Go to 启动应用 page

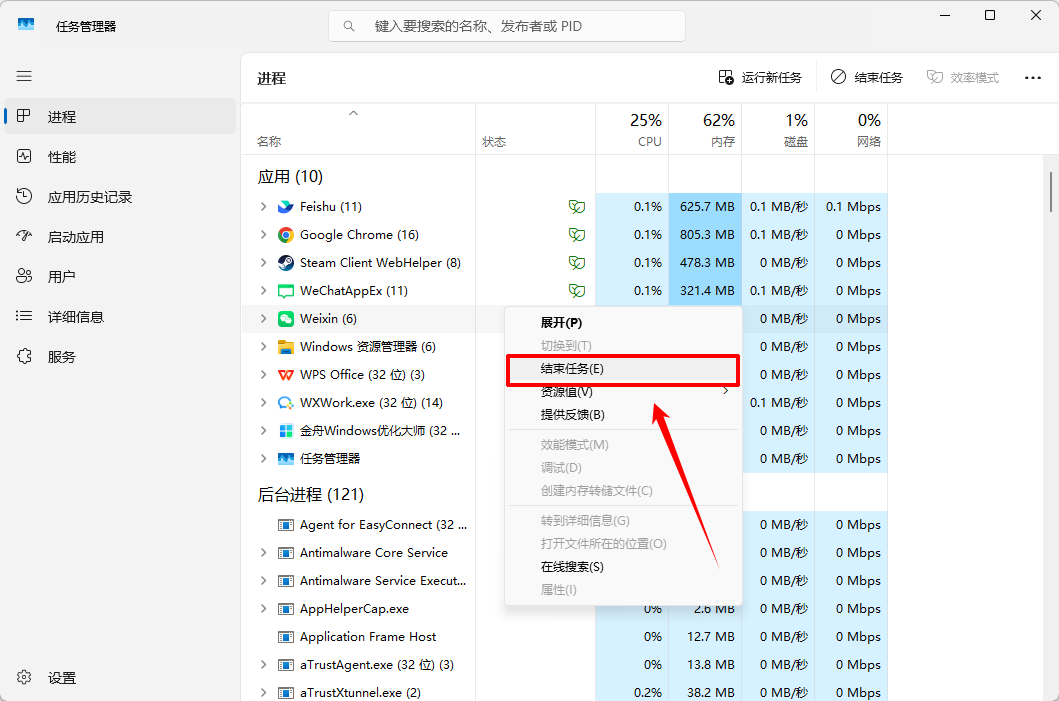click(x=120, y=236)
